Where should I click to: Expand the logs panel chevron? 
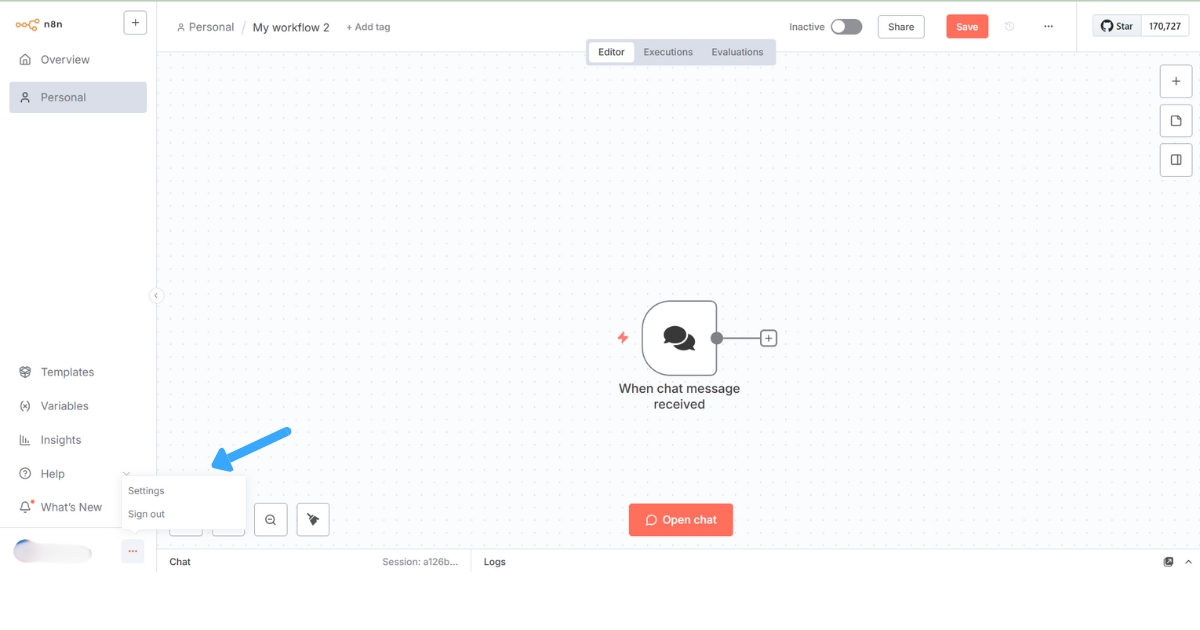[x=1187, y=562]
